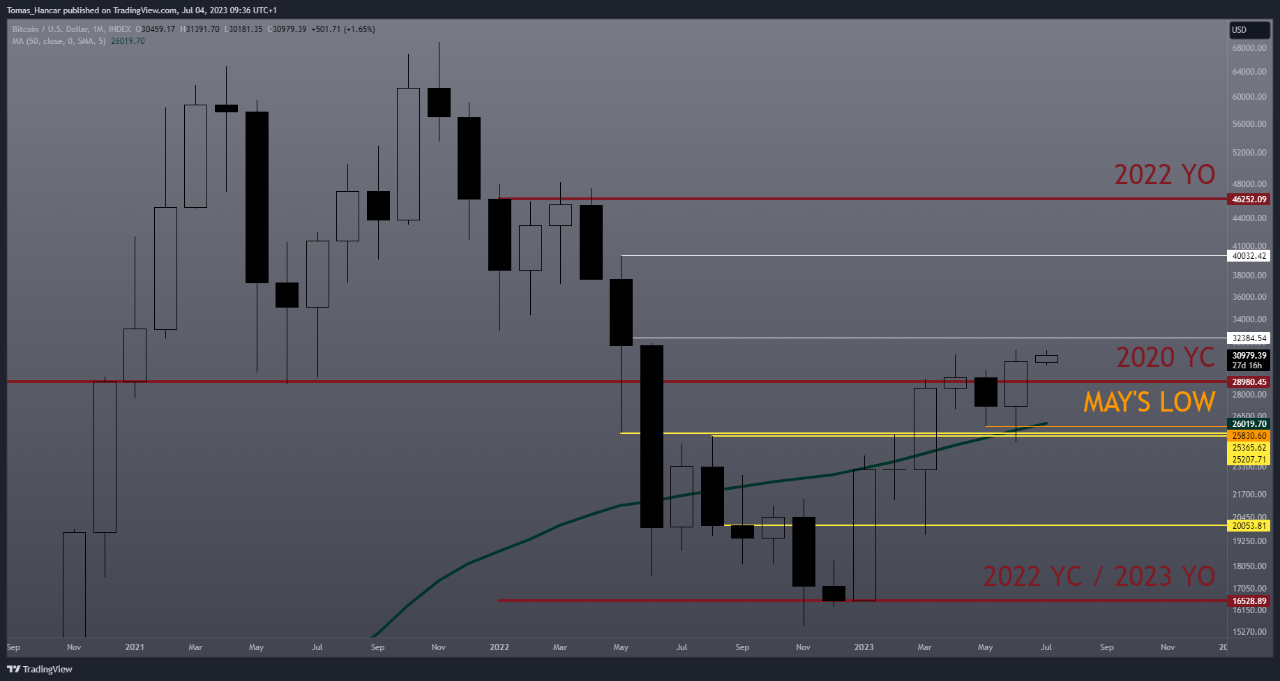The image size is (1280, 681).
Task: Click the 15270.00 price axis tick
Action: click(1249, 632)
